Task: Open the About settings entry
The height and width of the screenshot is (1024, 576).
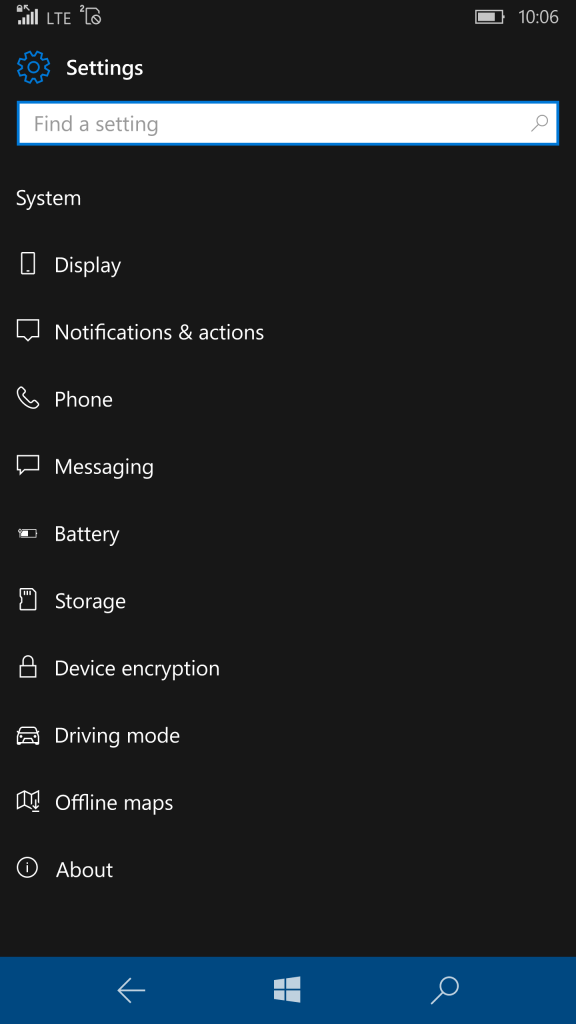Action: tap(84, 869)
